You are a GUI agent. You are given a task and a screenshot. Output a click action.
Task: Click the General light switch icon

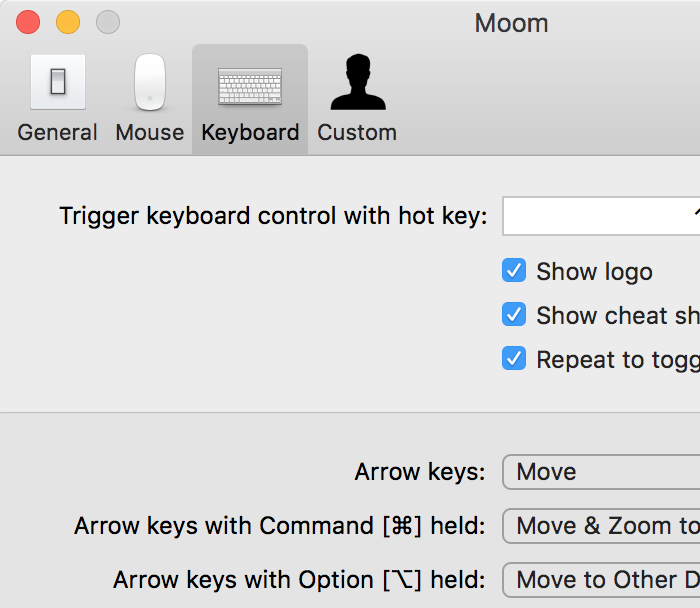point(58,82)
